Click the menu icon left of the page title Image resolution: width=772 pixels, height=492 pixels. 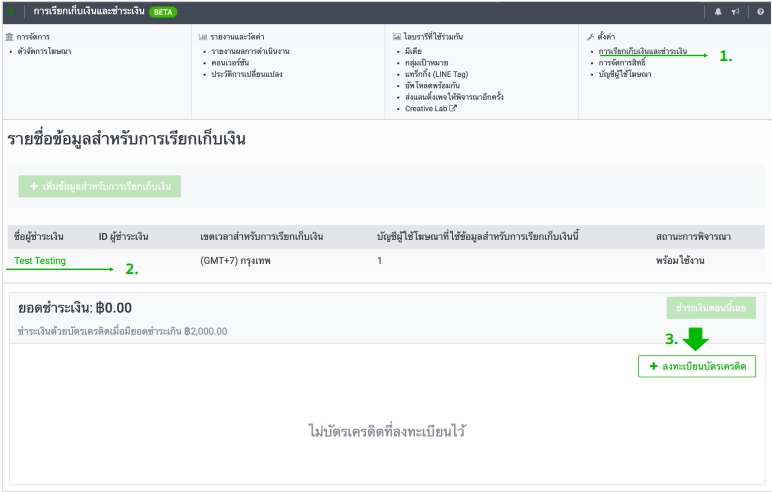click(13, 11)
